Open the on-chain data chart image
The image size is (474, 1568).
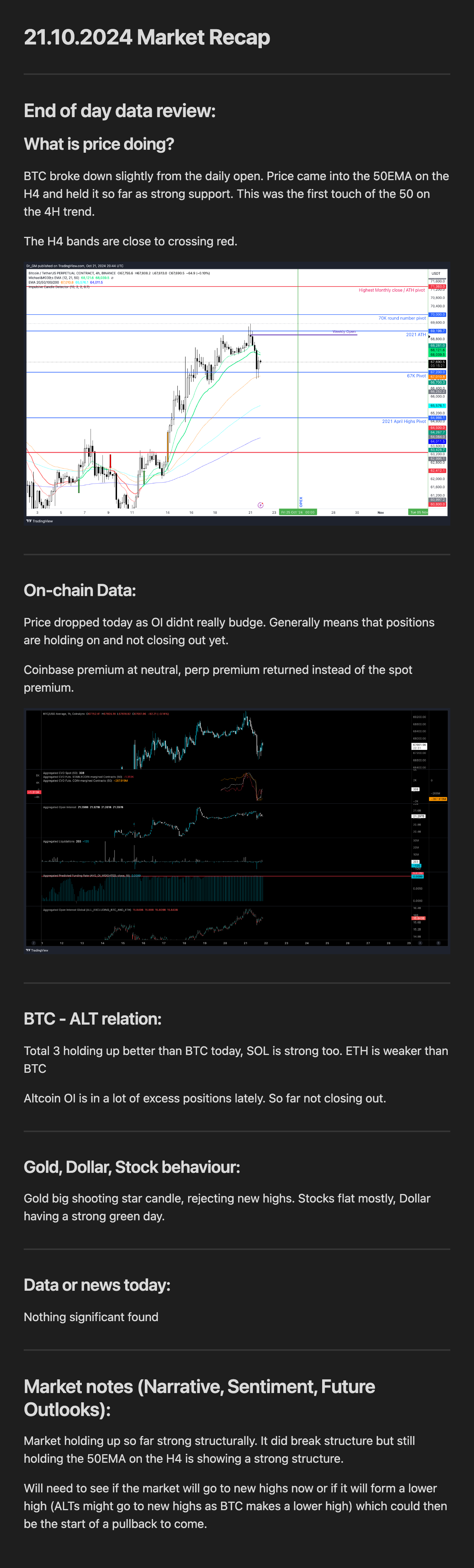[x=237, y=831]
